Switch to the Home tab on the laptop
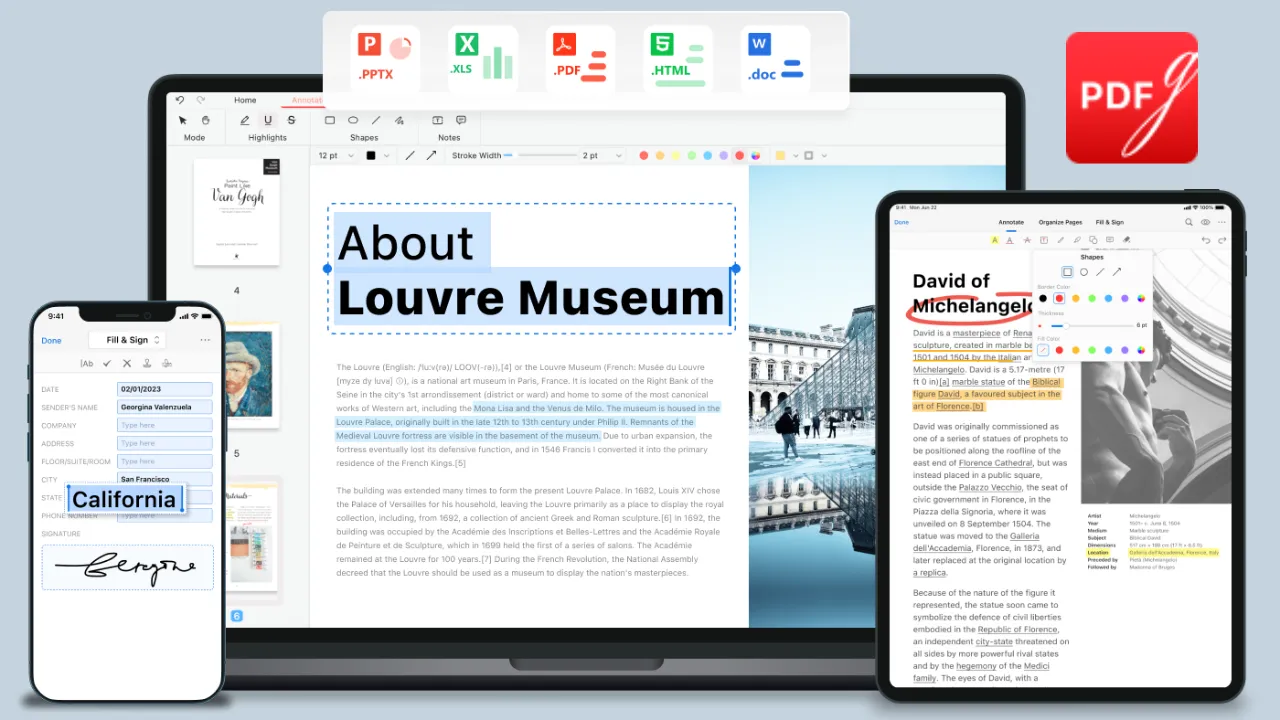Image resolution: width=1280 pixels, height=720 pixels. coord(244,100)
